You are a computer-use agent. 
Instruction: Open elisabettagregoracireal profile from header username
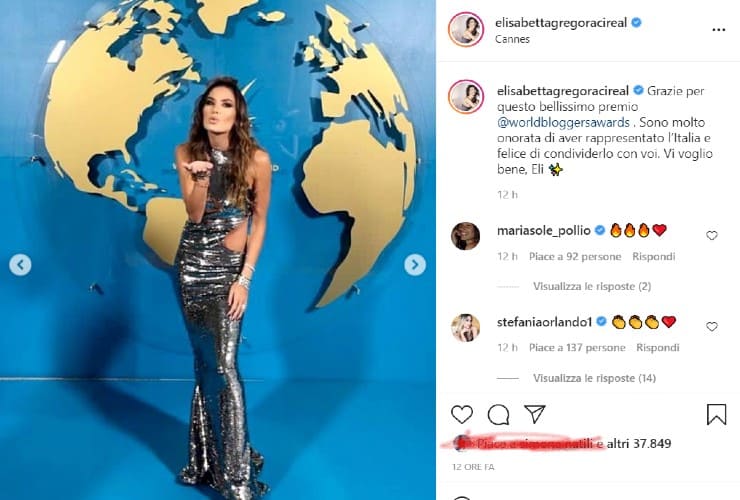tap(561, 22)
